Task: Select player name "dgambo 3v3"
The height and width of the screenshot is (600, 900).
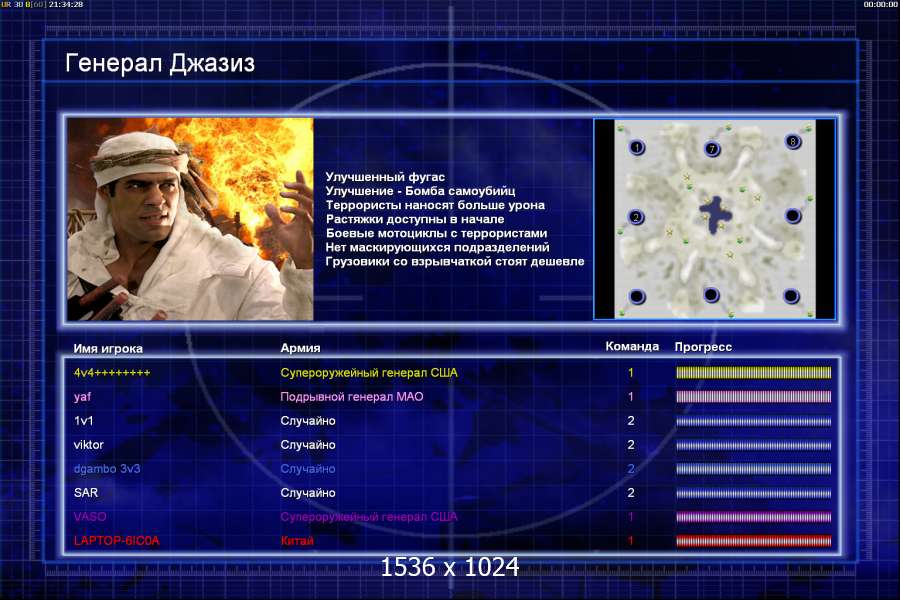Action: pos(107,469)
